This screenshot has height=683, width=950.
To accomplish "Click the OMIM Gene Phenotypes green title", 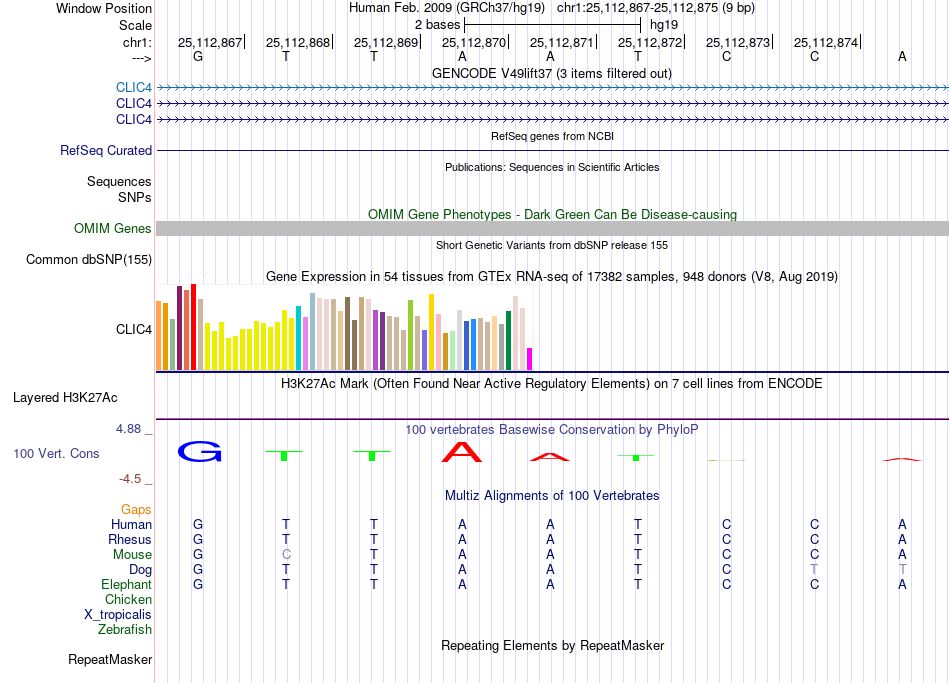I will coord(552,215).
